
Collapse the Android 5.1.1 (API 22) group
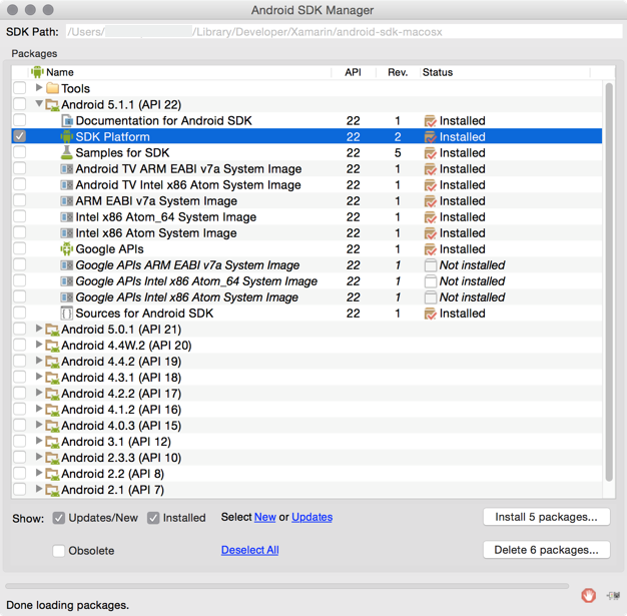pos(39,104)
